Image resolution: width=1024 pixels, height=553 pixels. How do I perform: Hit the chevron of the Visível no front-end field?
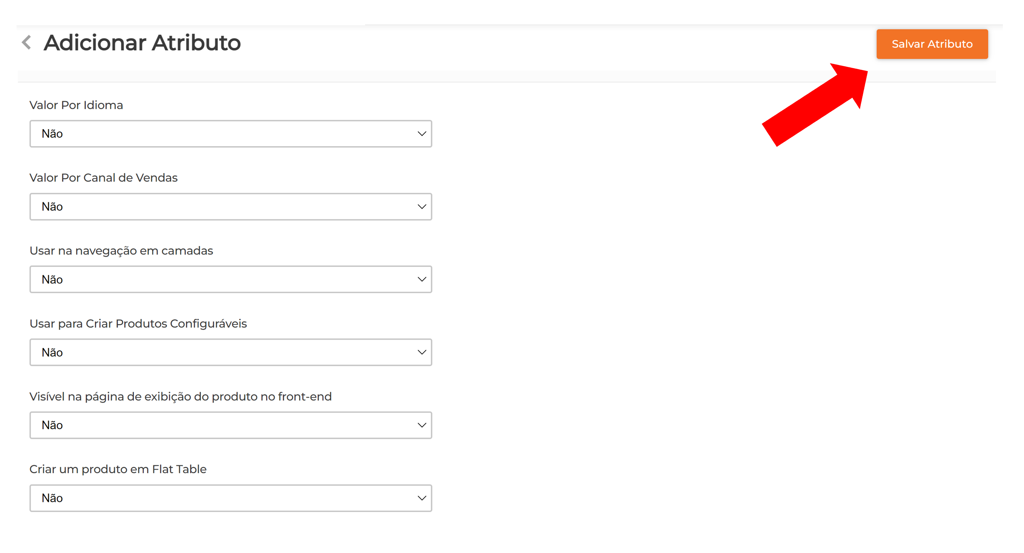point(421,426)
